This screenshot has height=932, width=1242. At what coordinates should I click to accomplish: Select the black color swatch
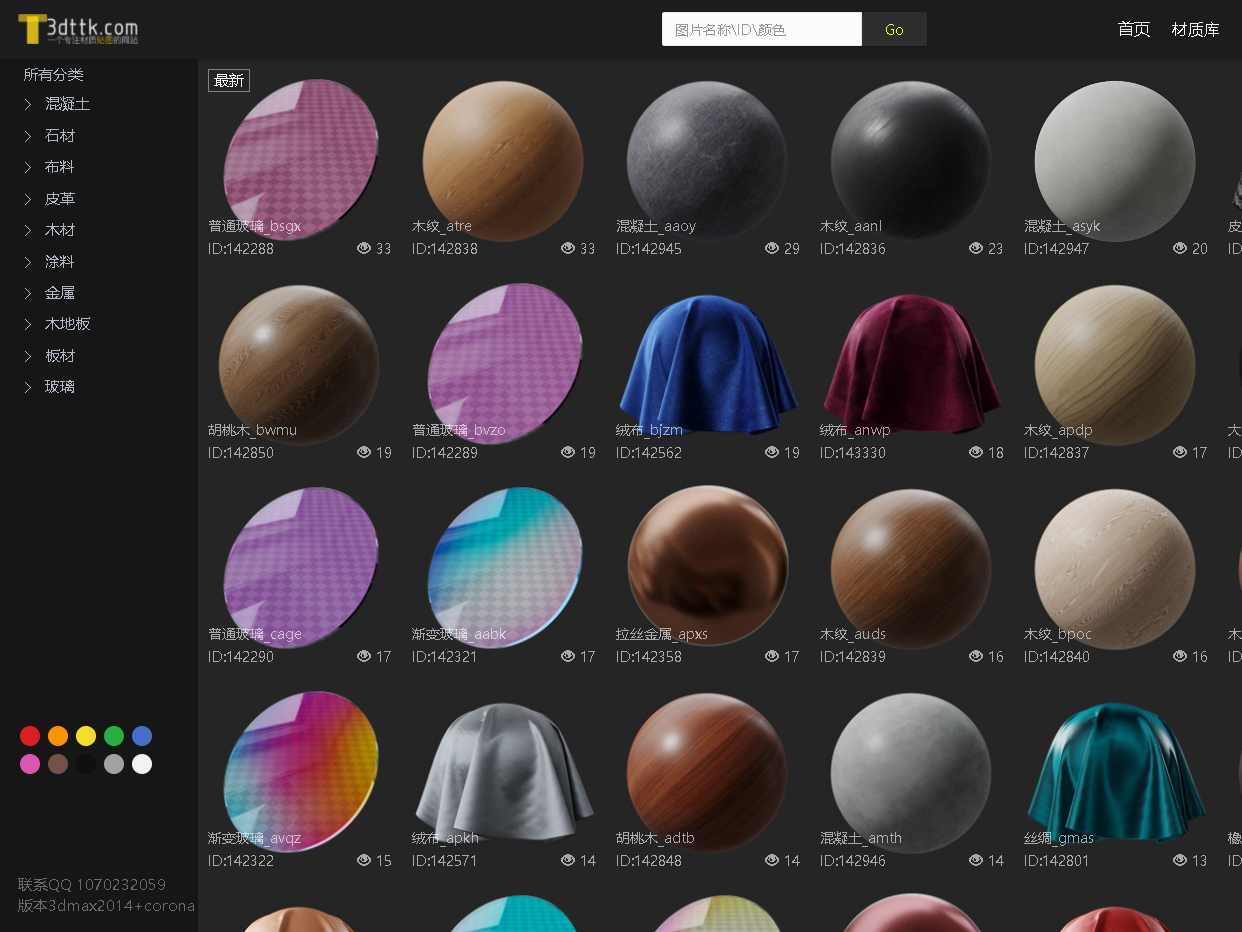tap(86, 764)
